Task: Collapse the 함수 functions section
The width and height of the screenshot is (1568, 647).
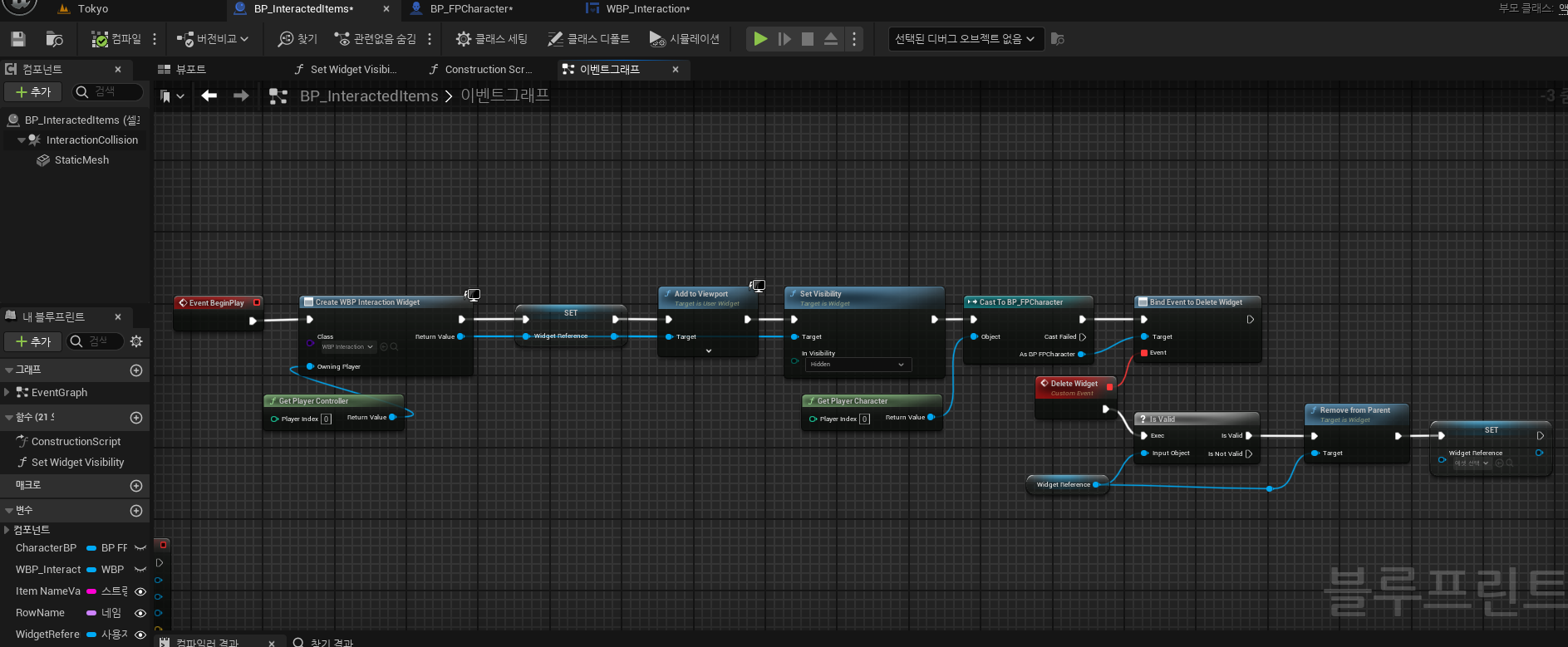Action: [9, 418]
